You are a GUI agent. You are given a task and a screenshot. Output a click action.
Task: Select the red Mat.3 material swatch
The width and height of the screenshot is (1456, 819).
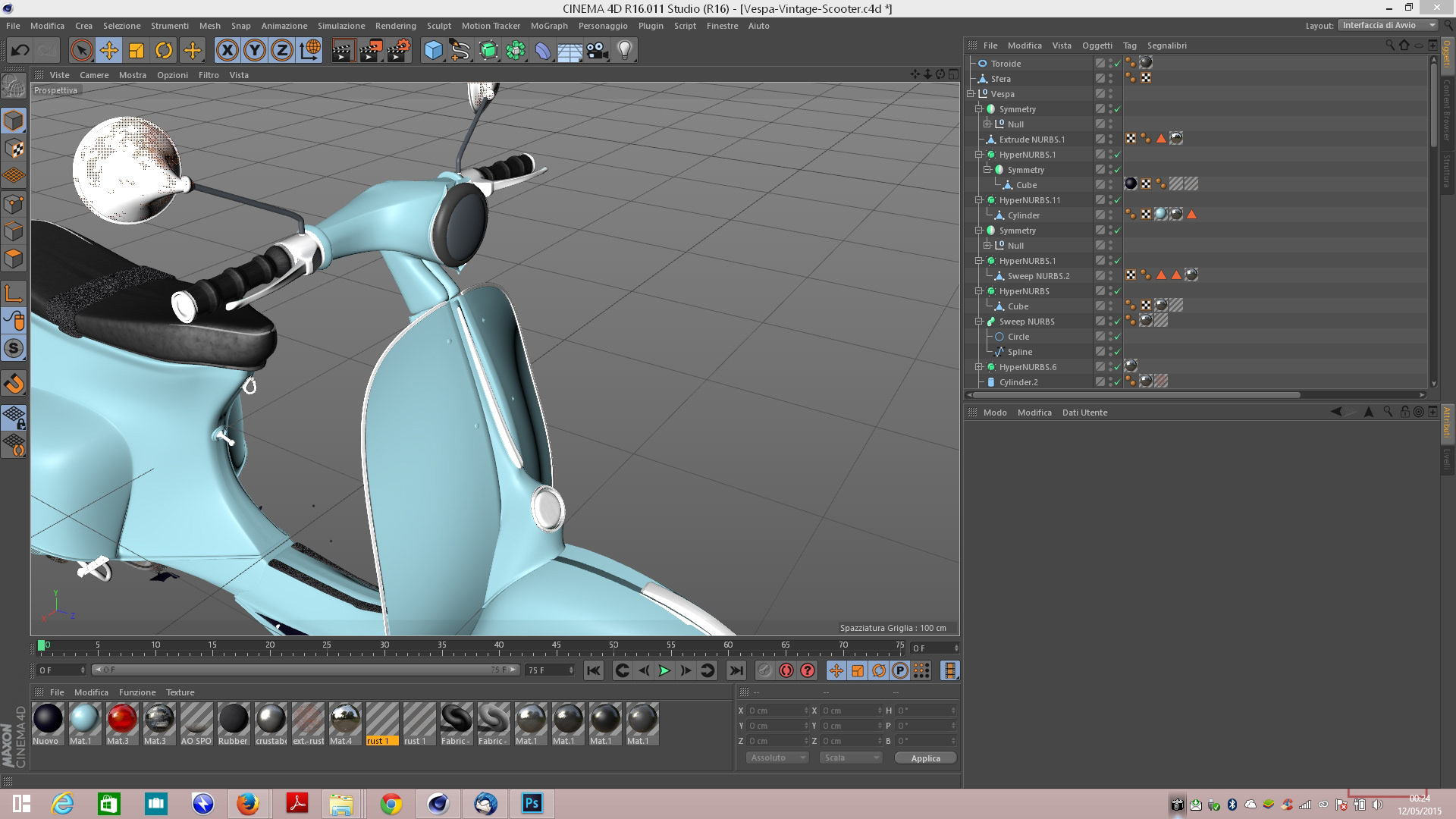coord(121,724)
